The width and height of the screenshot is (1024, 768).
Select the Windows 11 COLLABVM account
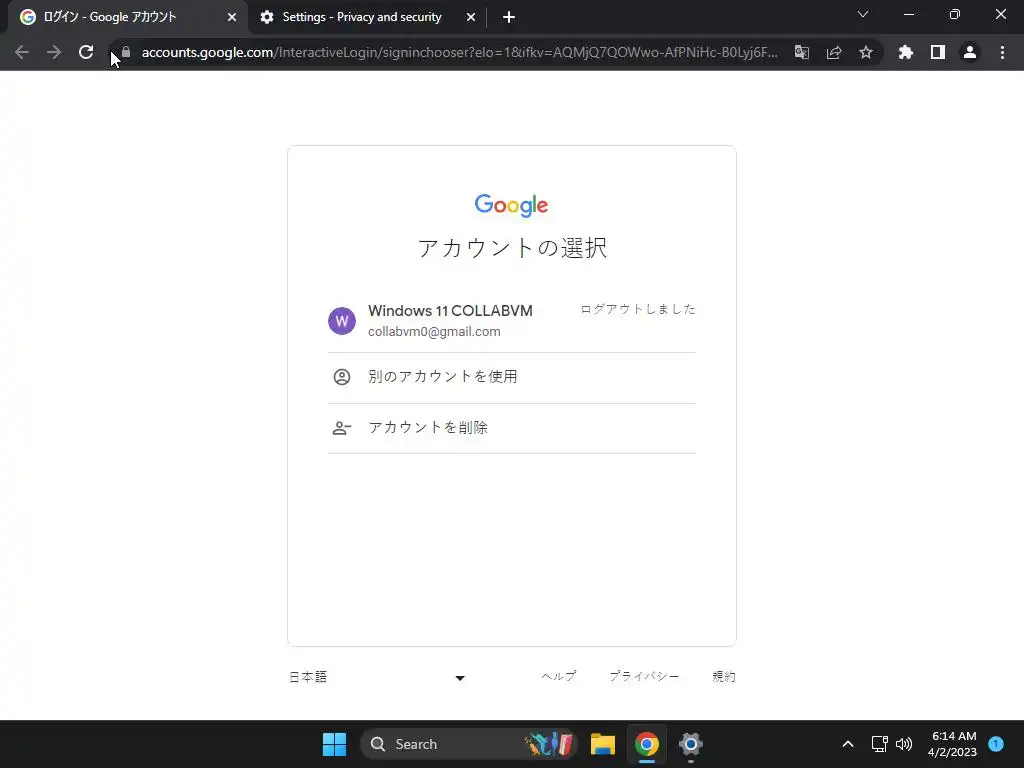[512, 321]
